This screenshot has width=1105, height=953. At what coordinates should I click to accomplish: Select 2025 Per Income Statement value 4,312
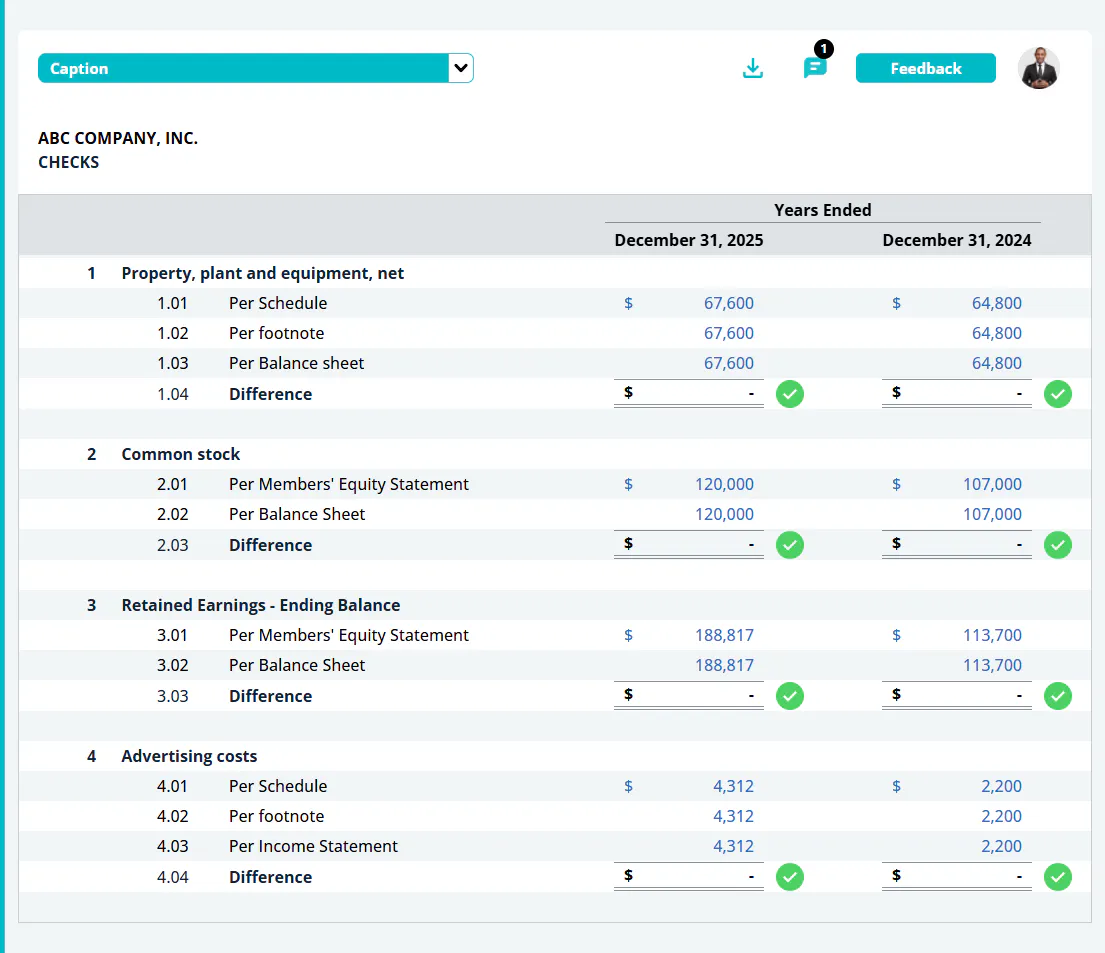[733, 846]
